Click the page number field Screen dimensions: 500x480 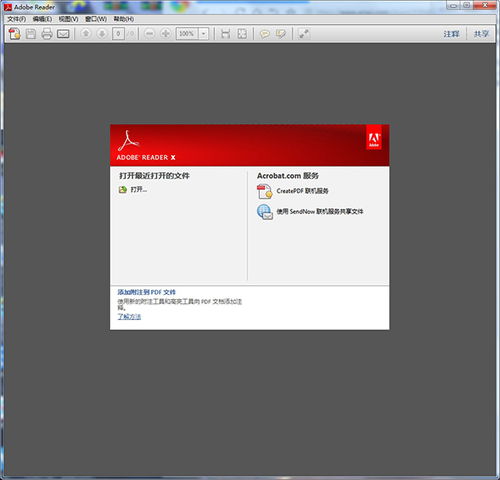coord(118,34)
